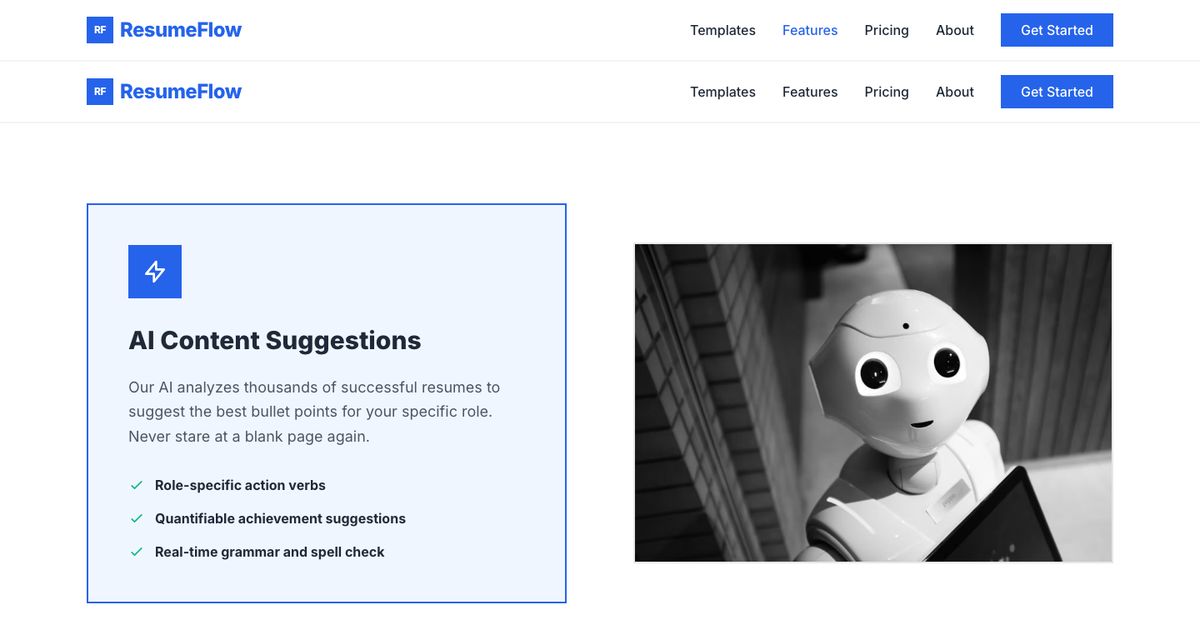Click the RF logo icon in top navbar

(x=100, y=30)
